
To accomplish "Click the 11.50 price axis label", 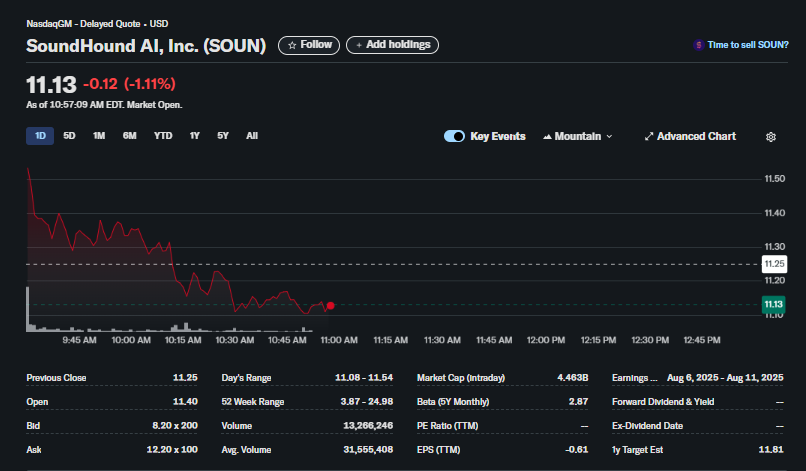I will pos(775,178).
